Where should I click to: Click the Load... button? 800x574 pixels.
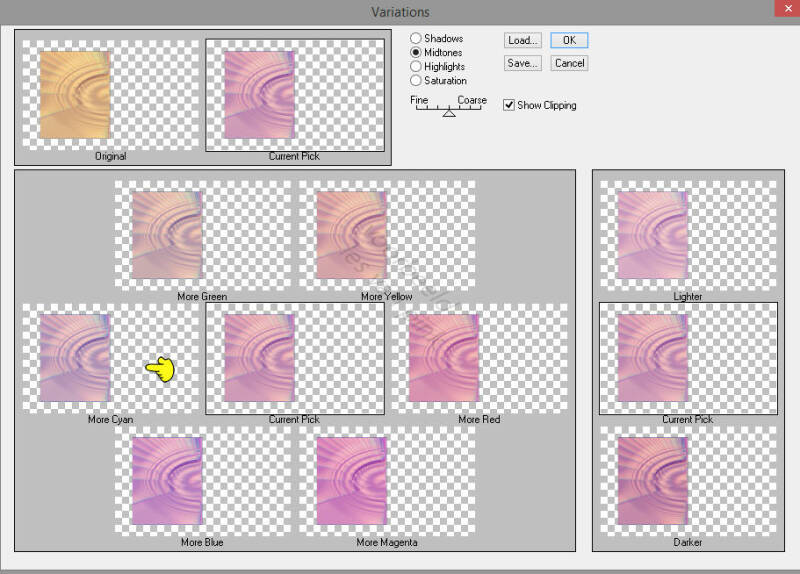(x=522, y=40)
